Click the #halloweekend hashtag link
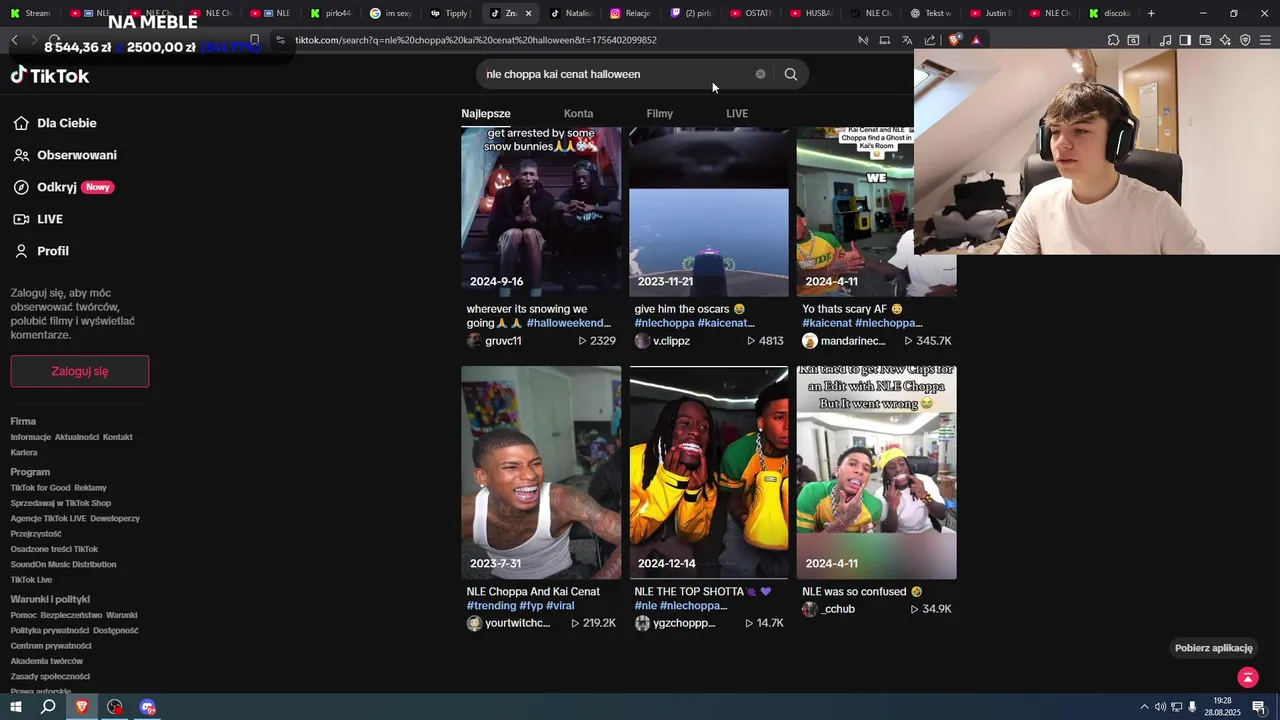The height and width of the screenshot is (720, 1280). click(569, 323)
